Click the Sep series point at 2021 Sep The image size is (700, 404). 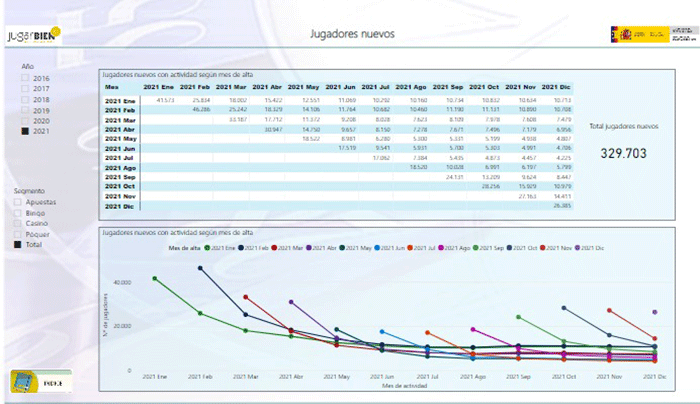tap(518, 317)
